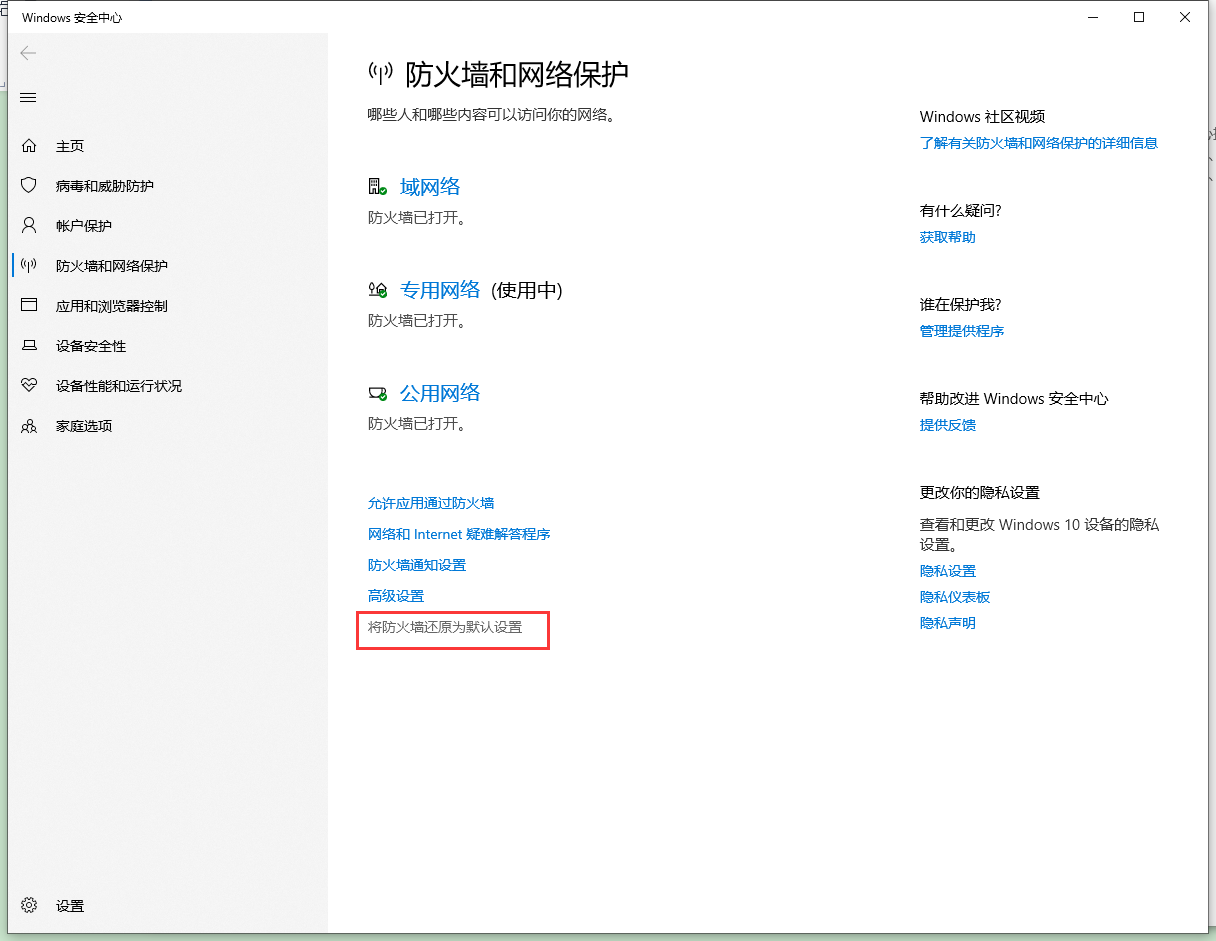Click 允许应用通过防火墙 link
Image resolution: width=1216 pixels, height=941 pixels.
click(431, 503)
